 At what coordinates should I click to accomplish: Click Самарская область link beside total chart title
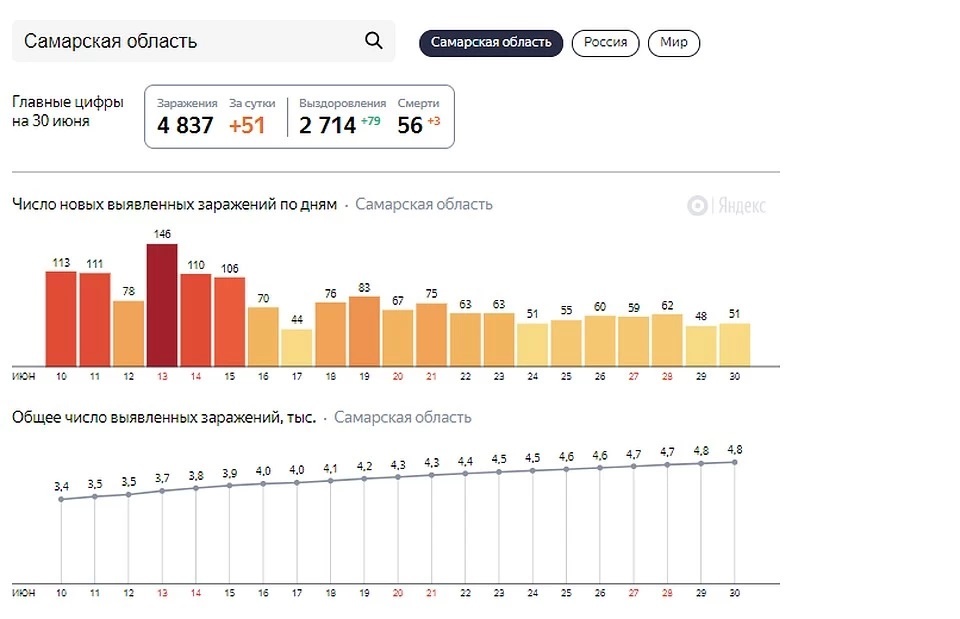coord(402,418)
